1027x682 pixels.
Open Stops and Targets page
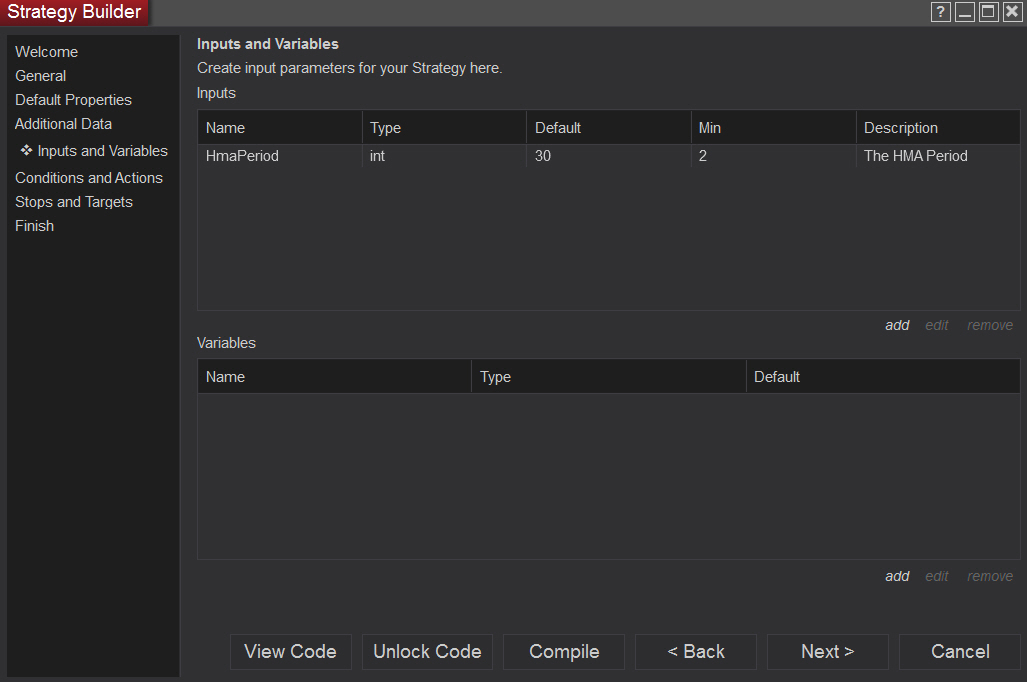click(x=74, y=202)
